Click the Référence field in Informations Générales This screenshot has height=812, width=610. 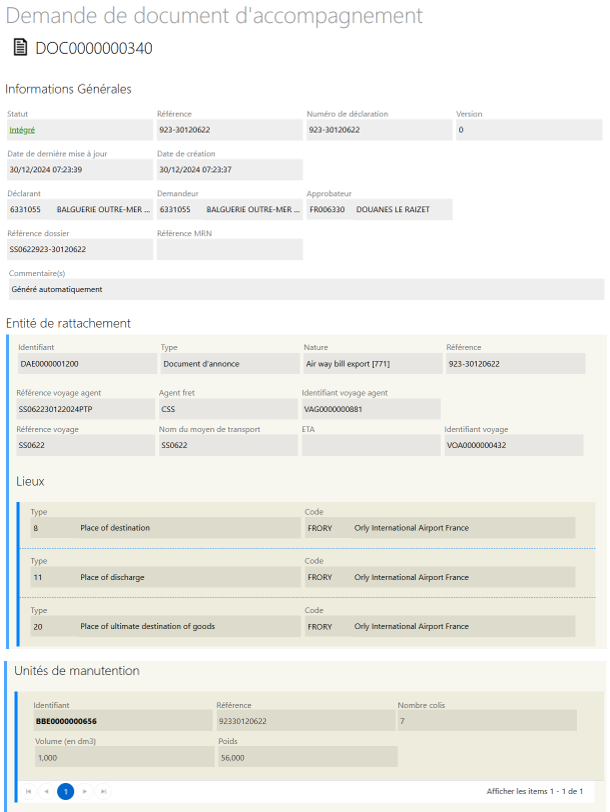[228, 130]
